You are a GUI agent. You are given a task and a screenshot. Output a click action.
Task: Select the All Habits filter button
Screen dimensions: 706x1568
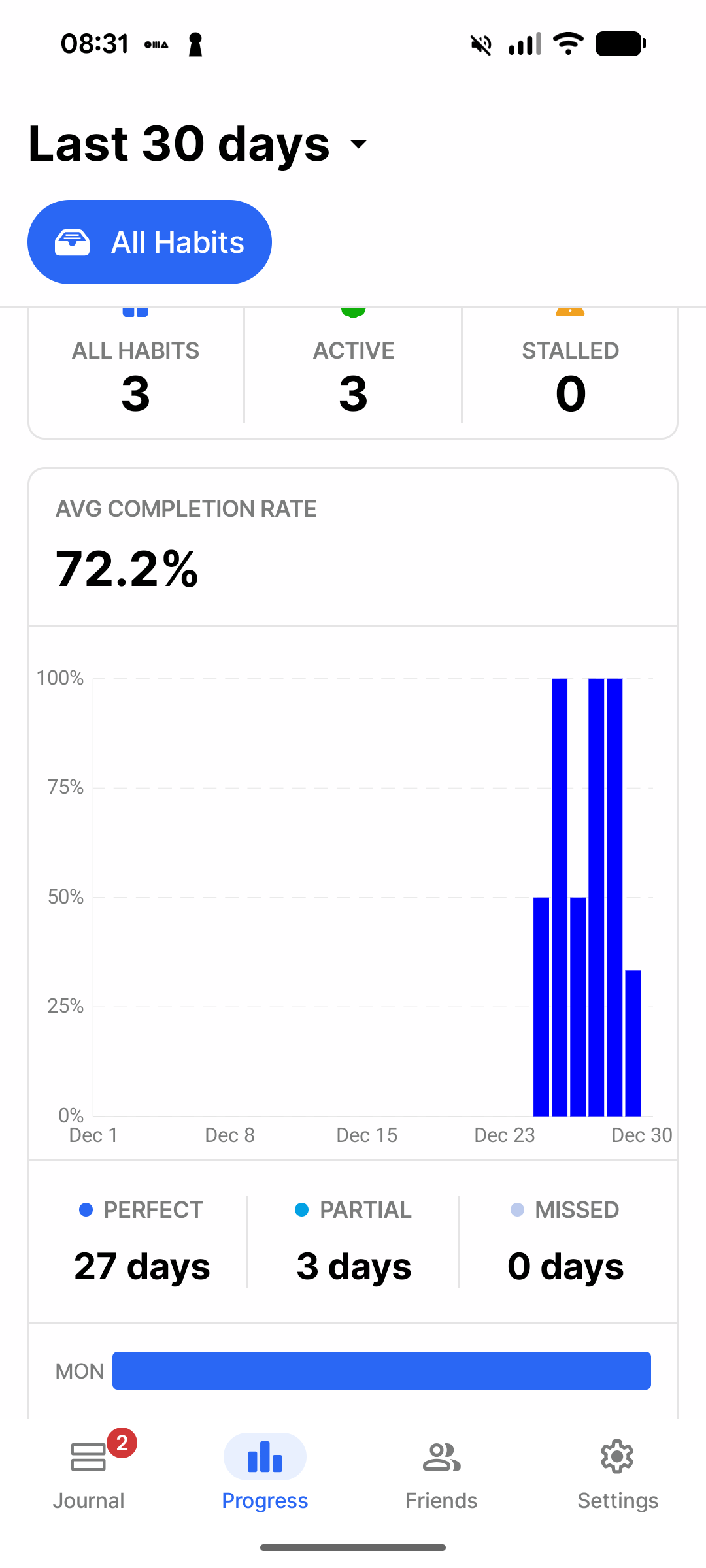click(150, 242)
